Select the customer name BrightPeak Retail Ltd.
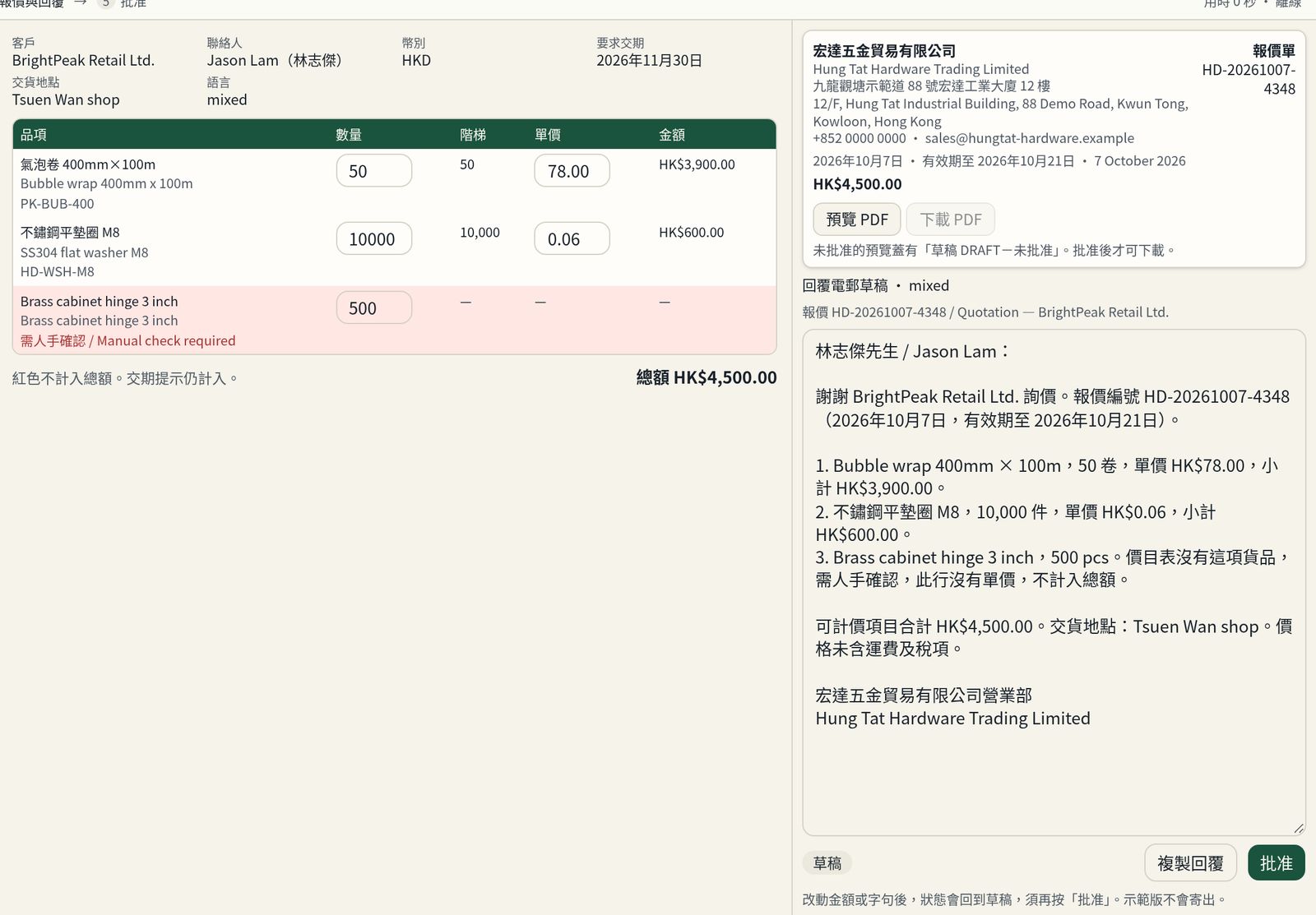This screenshot has height=915, width=1316. coord(83,60)
